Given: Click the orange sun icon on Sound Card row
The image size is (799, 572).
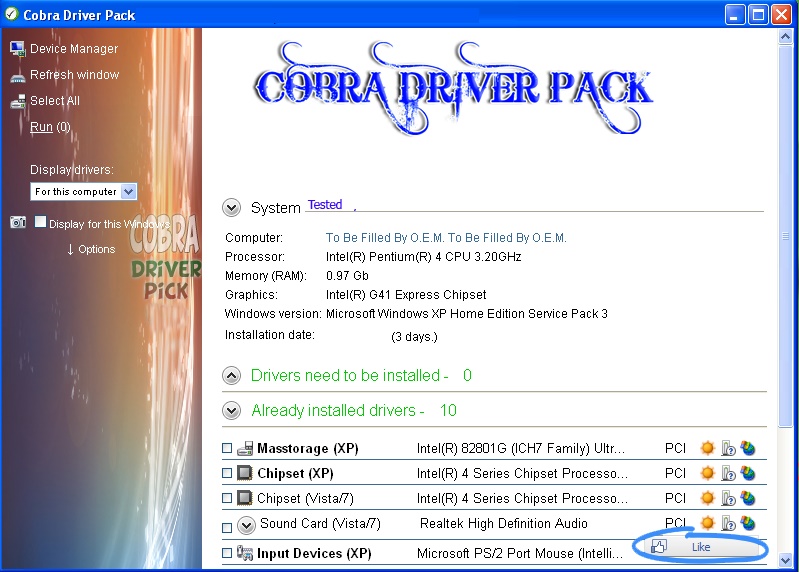Looking at the screenshot, I should click(x=707, y=523).
